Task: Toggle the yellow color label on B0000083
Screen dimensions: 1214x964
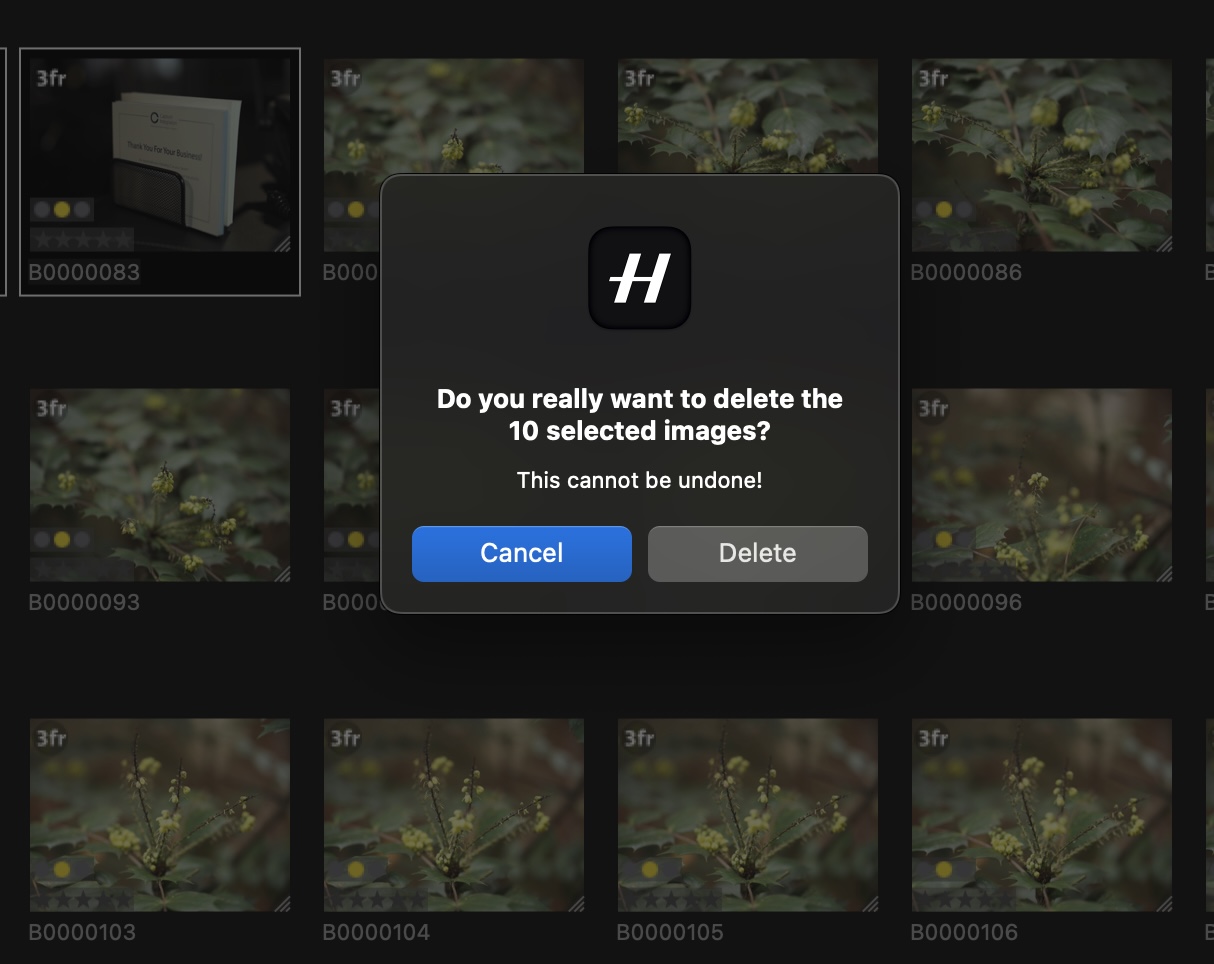Action: 62,210
